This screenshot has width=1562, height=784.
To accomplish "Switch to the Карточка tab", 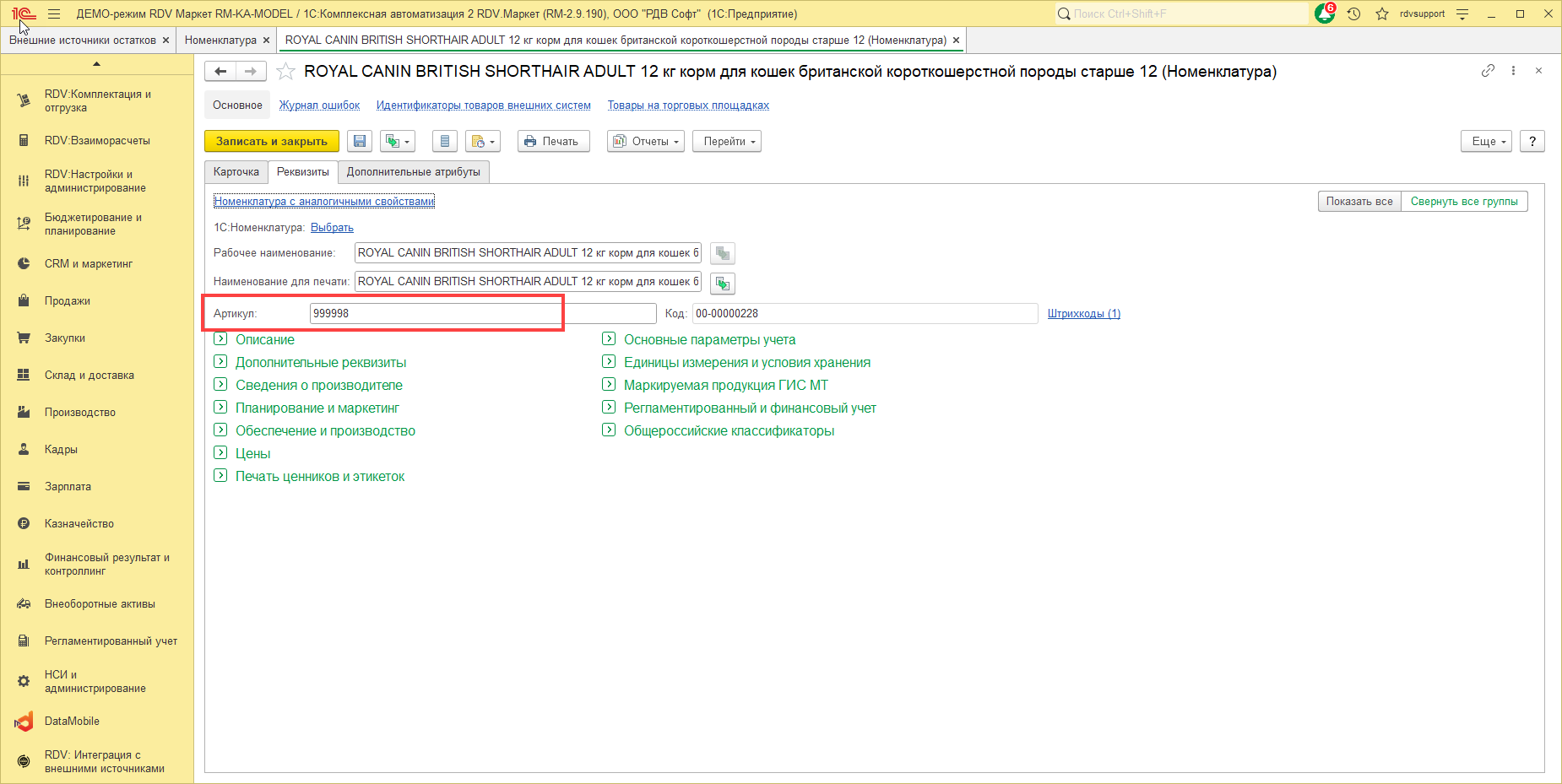I will pyautogui.click(x=236, y=172).
